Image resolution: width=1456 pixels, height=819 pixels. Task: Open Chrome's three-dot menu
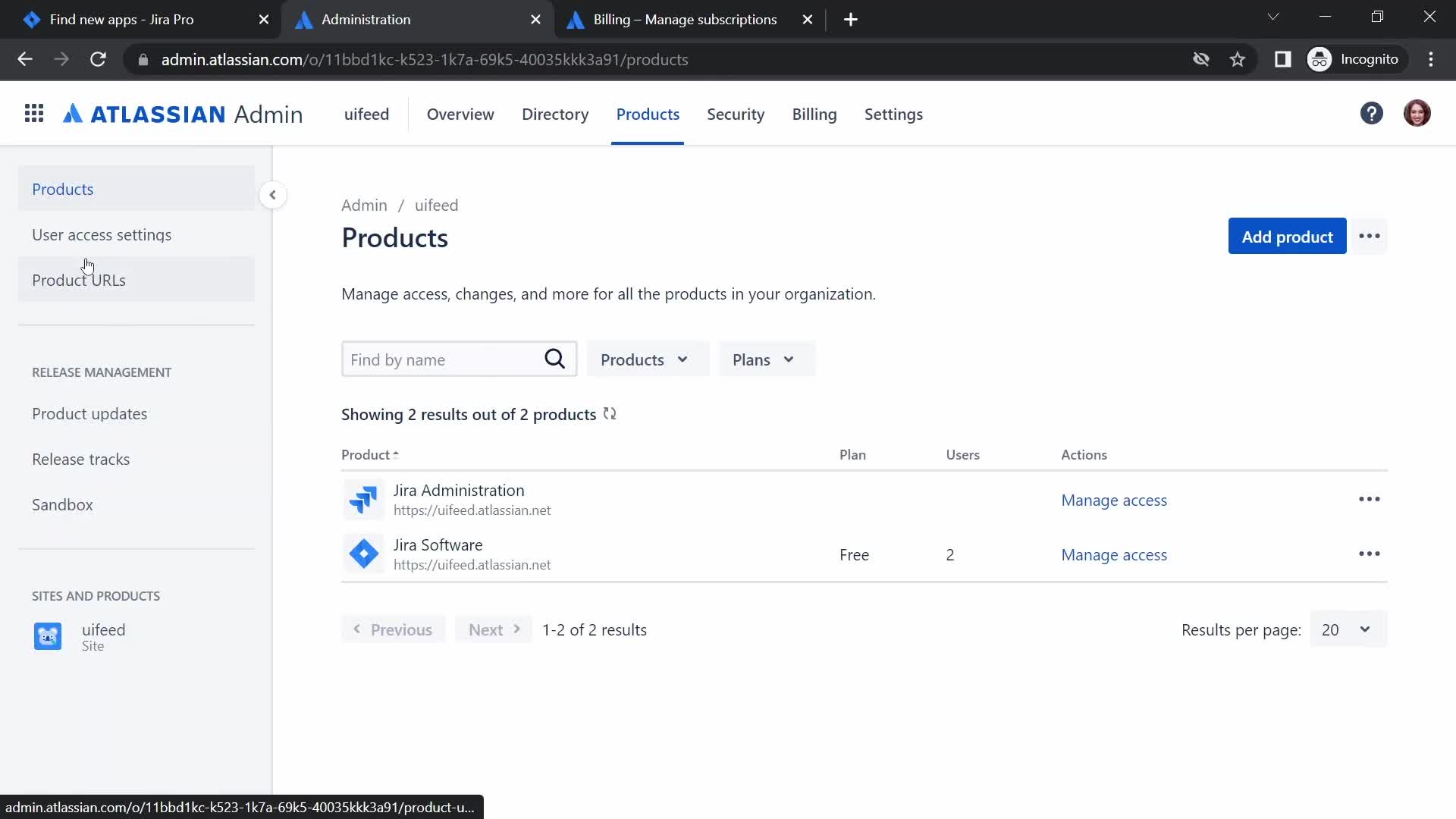[x=1430, y=59]
